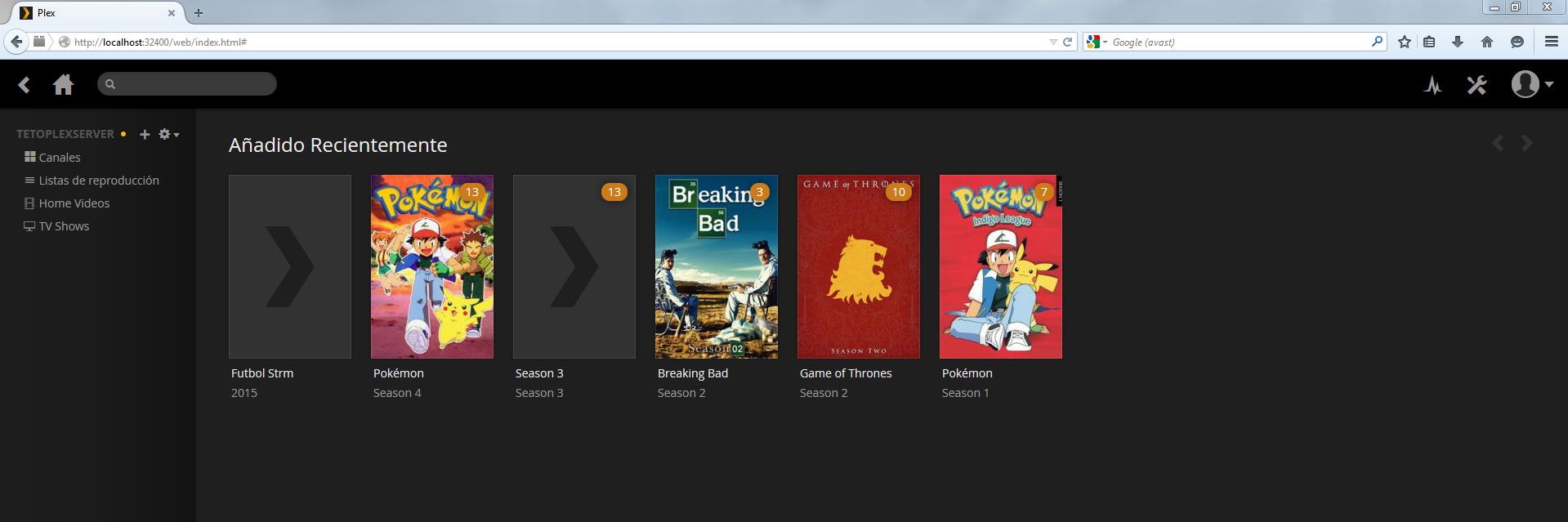Open Canales in the sidebar

pyautogui.click(x=60, y=158)
